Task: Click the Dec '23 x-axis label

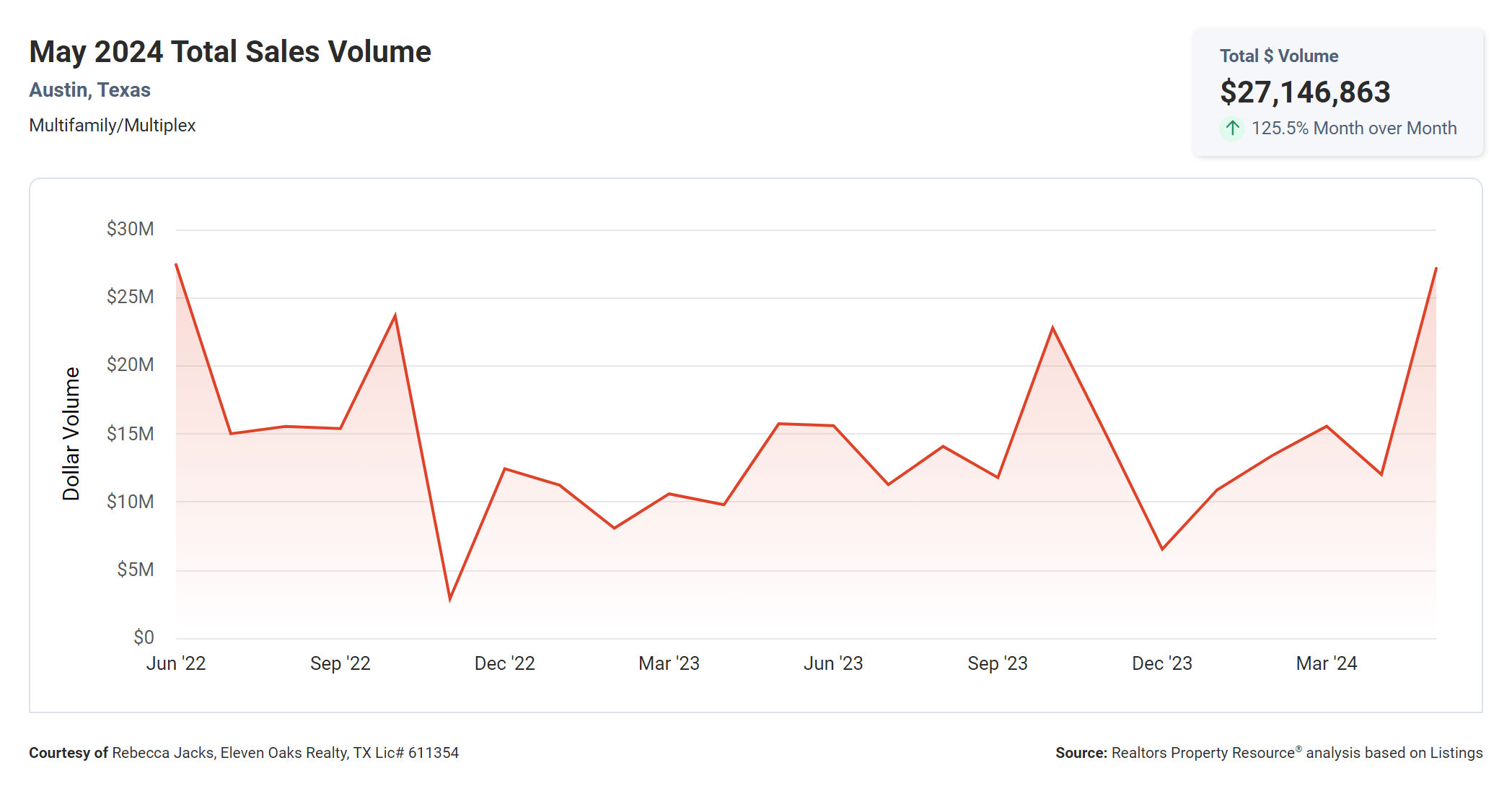Action: point(1161,663)
